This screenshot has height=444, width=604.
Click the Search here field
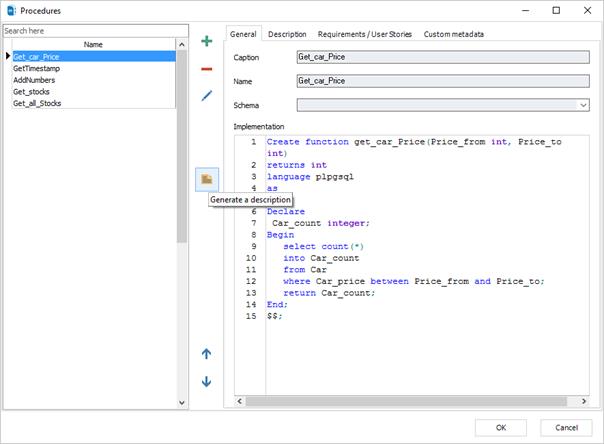click(x=96, y=31)
